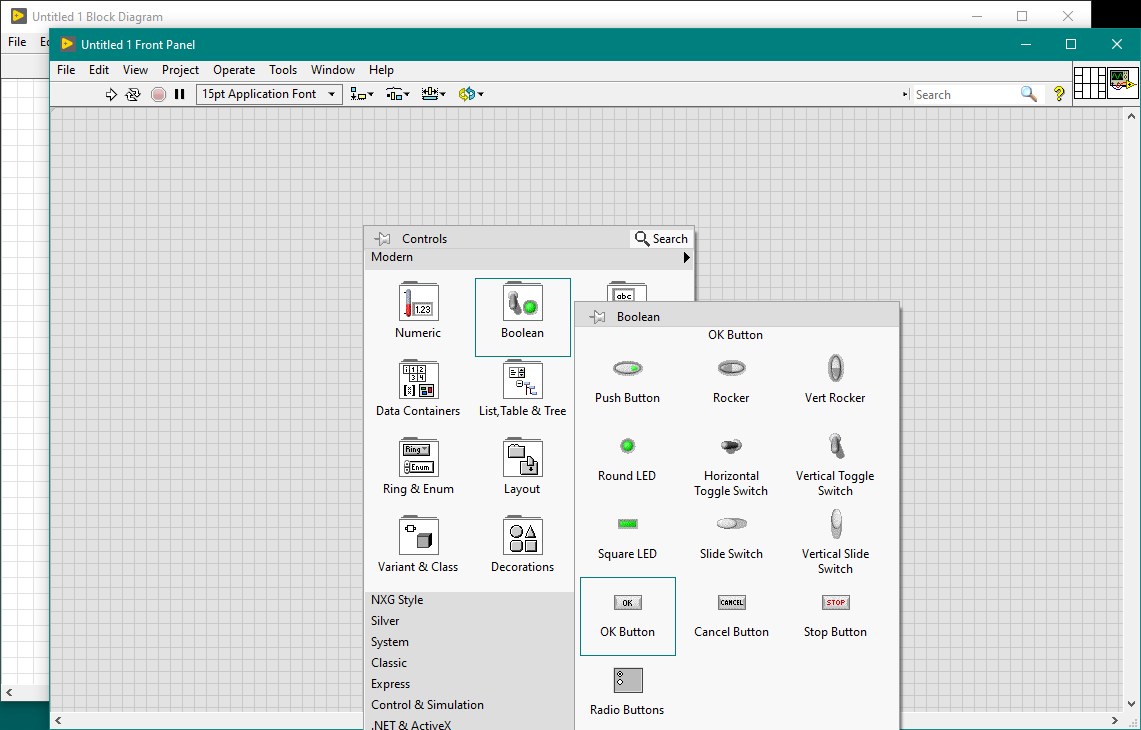Screen dimensions: 1141x730
Task: Expand the Modern palette category arrow
Action: click(687, 257)
